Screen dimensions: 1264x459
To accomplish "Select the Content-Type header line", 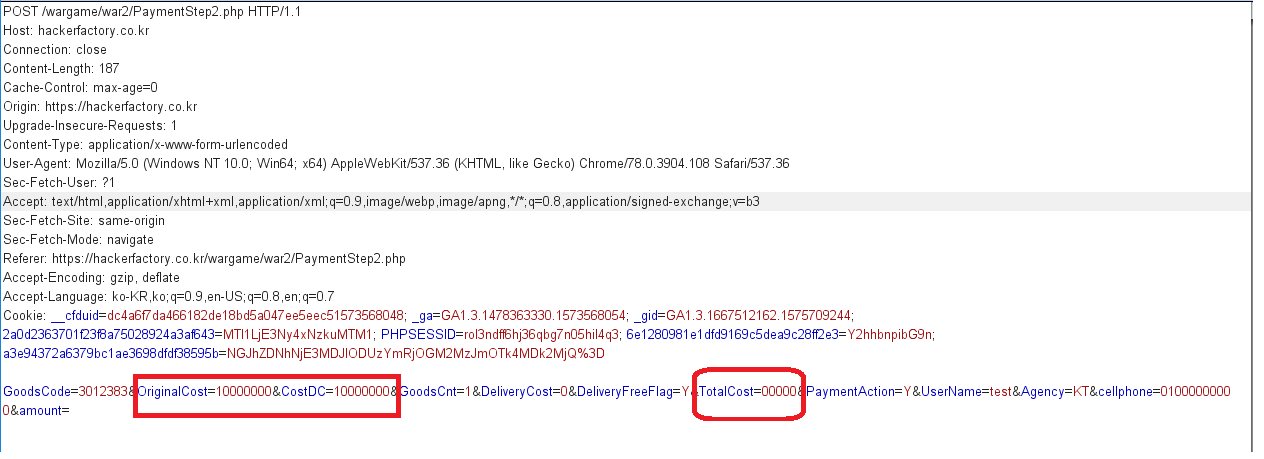I will 145,144.
